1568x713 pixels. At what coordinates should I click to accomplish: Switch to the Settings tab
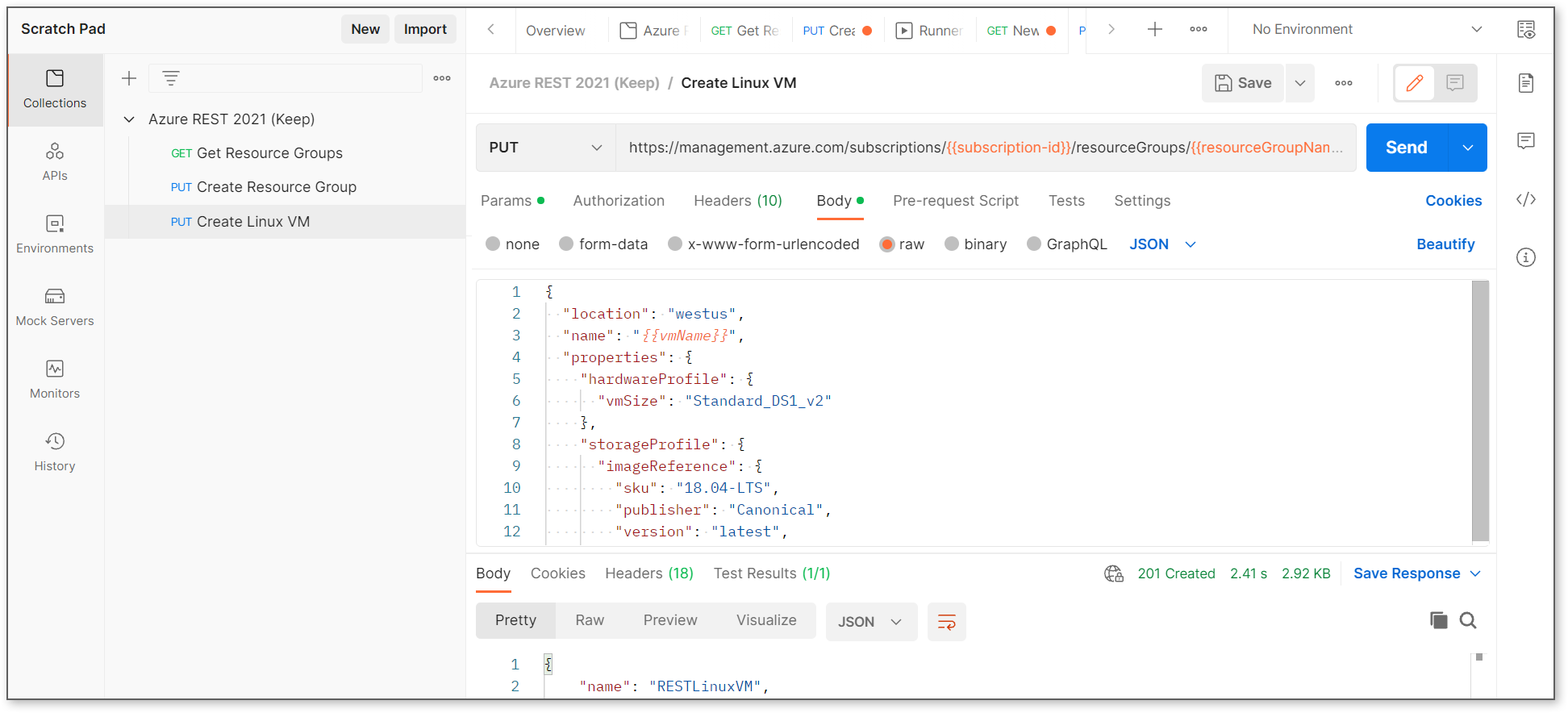pos(1142,201)
